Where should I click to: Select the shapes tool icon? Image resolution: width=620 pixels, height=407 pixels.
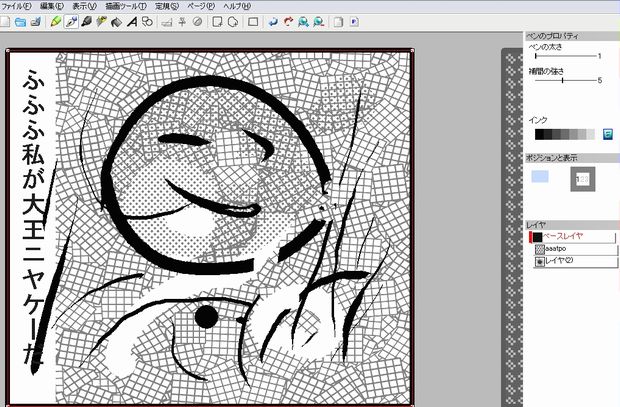point(147,22)
